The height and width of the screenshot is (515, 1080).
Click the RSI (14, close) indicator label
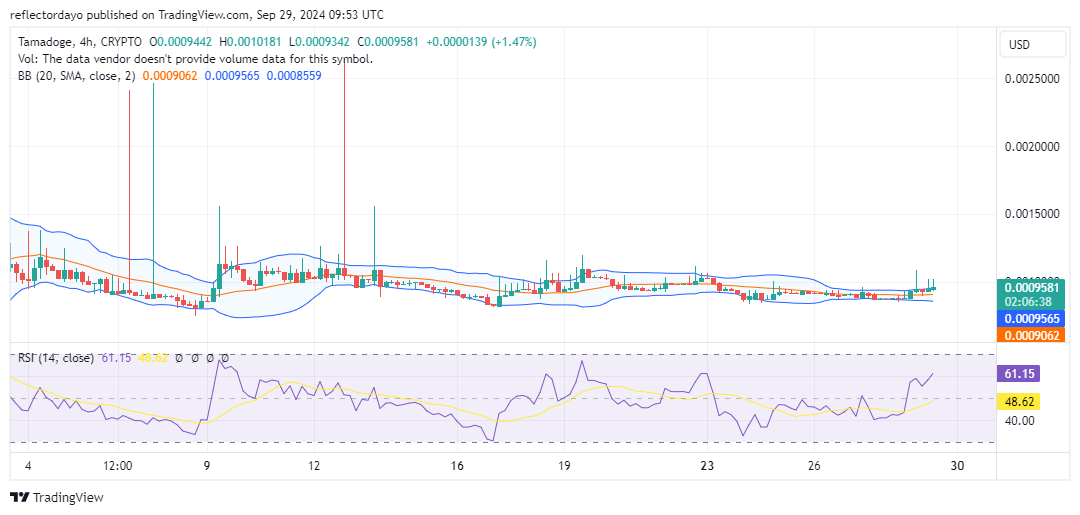pyautogui.click(x=56, y=358)
